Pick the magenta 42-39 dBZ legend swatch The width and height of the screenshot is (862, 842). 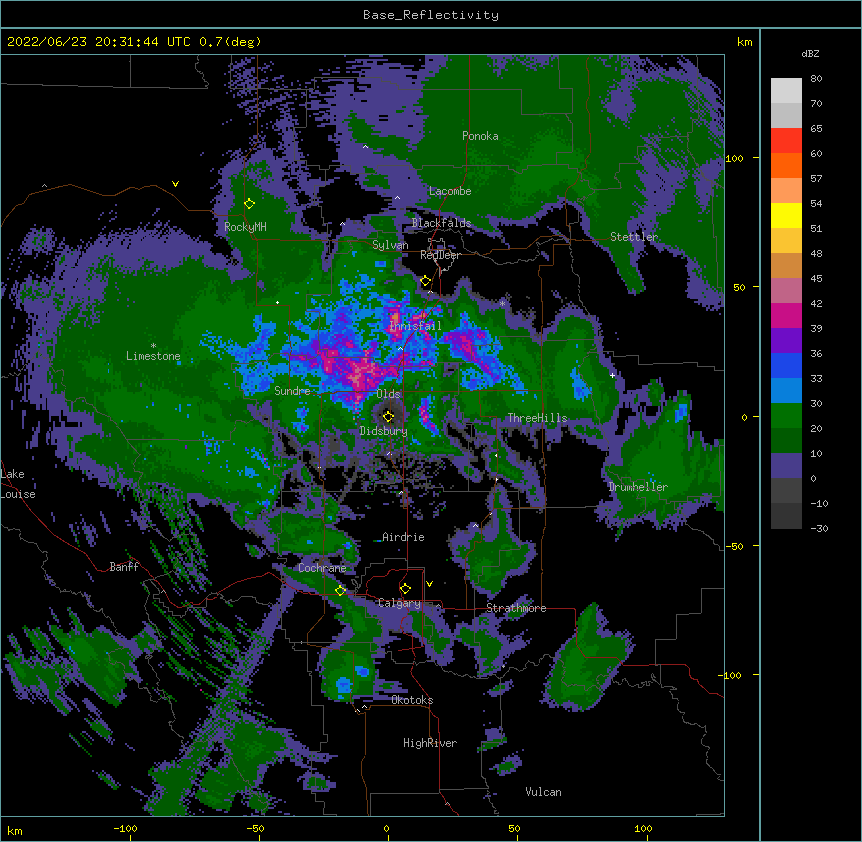786,315
